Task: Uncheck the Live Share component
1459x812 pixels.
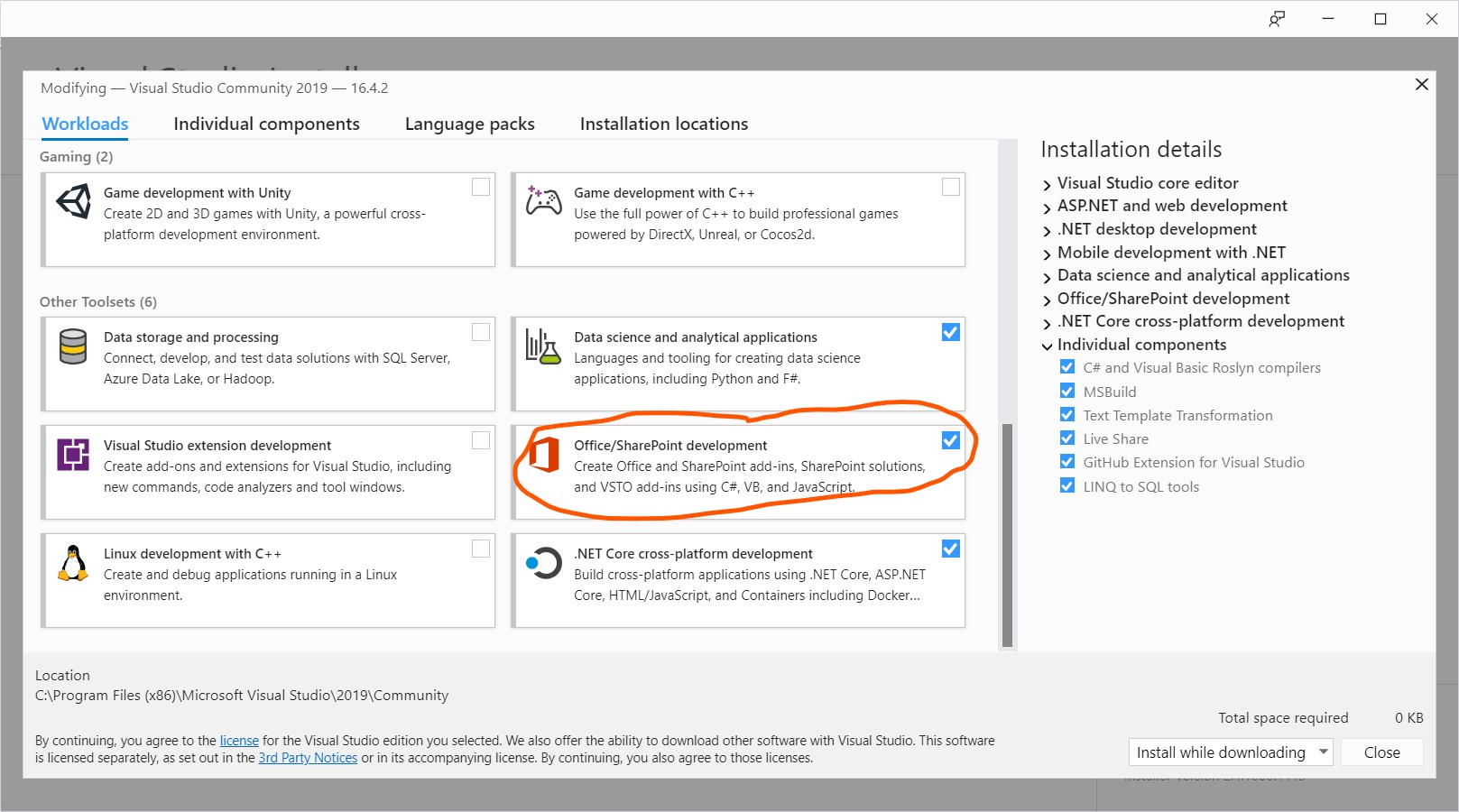Action: click(x=1067, y=438)
